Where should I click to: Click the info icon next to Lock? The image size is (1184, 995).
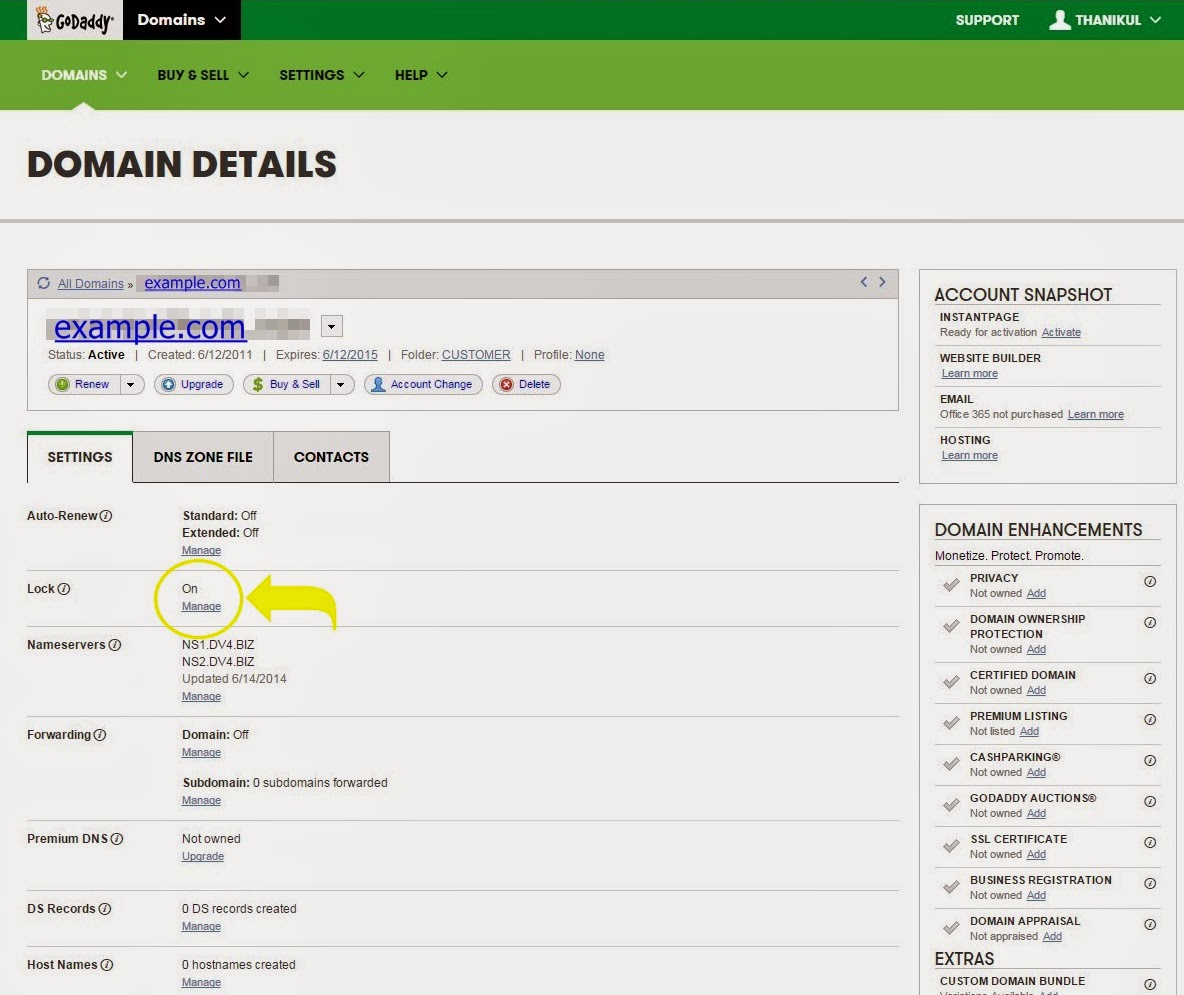click(63, 589)
